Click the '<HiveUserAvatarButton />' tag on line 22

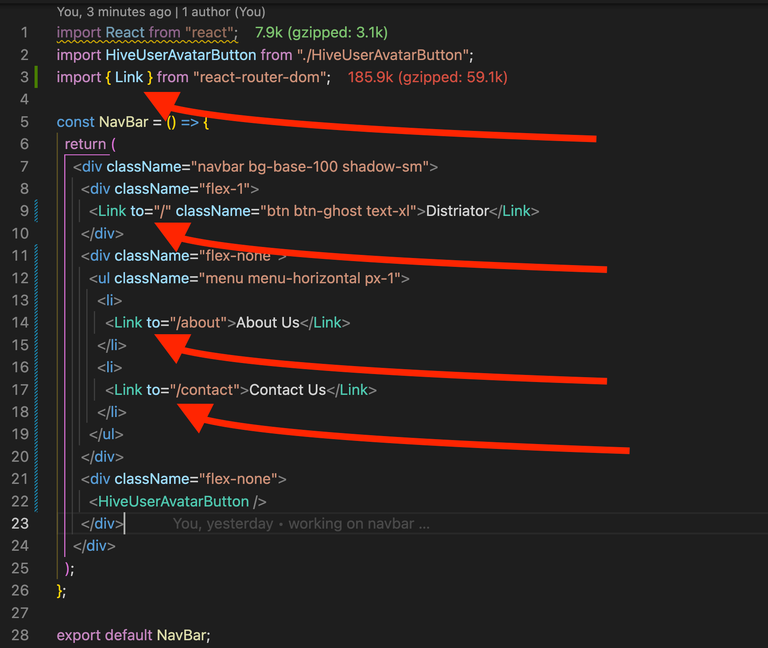click(x=178, y=502)
